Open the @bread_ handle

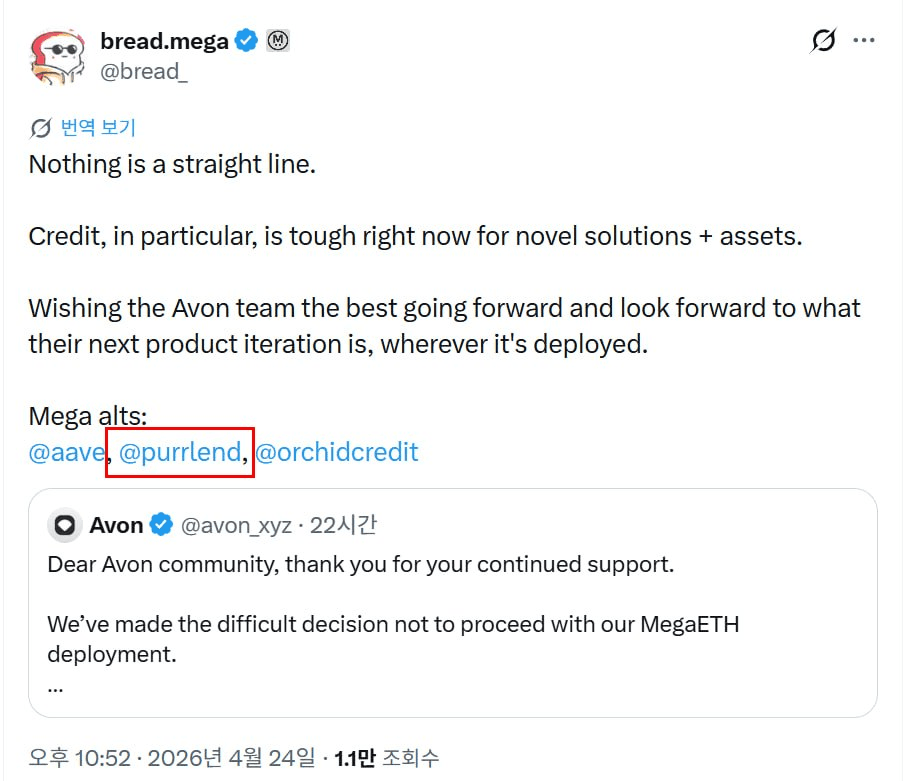pyautogui.click(x=143, y=72)
